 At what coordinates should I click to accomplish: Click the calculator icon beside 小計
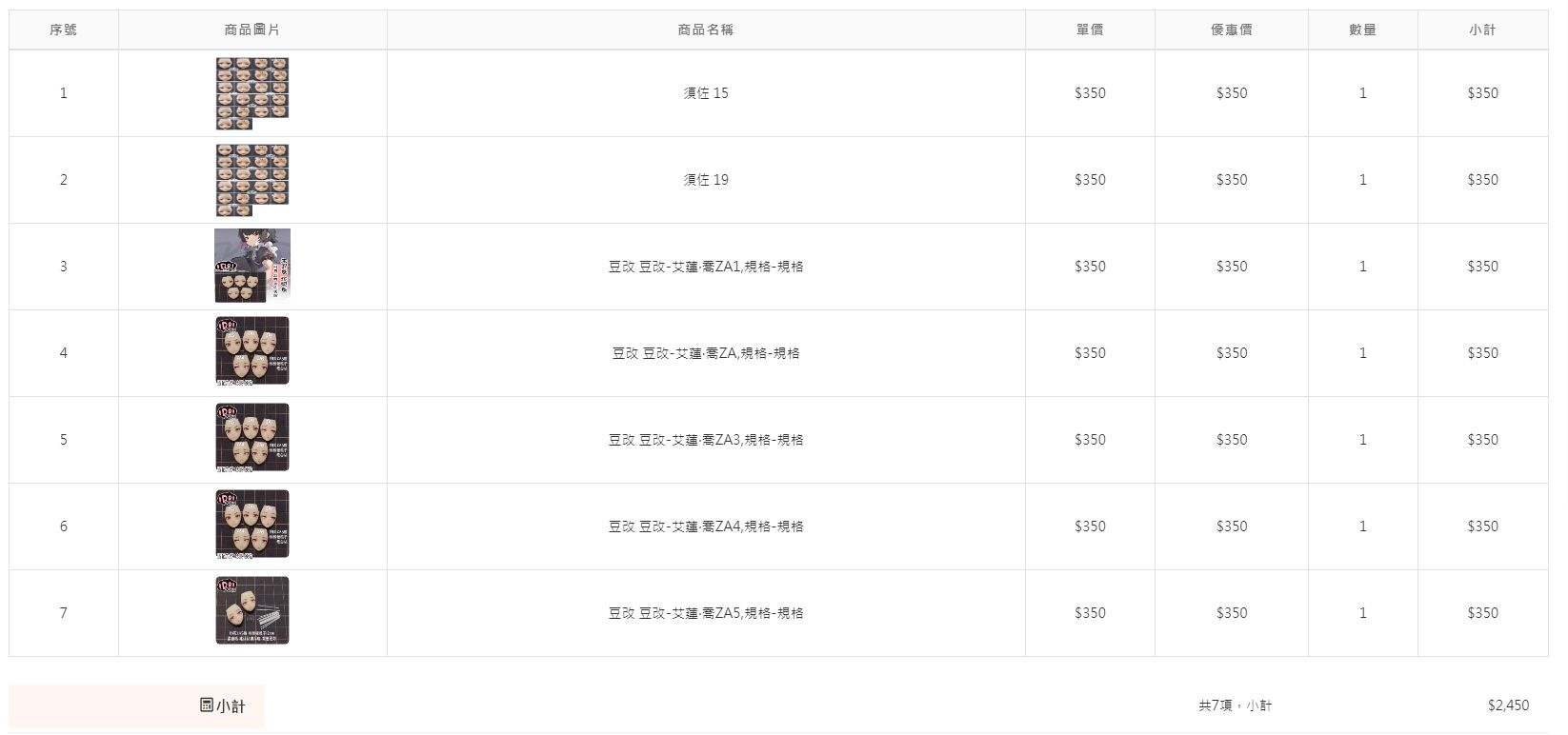coord(207,705)
